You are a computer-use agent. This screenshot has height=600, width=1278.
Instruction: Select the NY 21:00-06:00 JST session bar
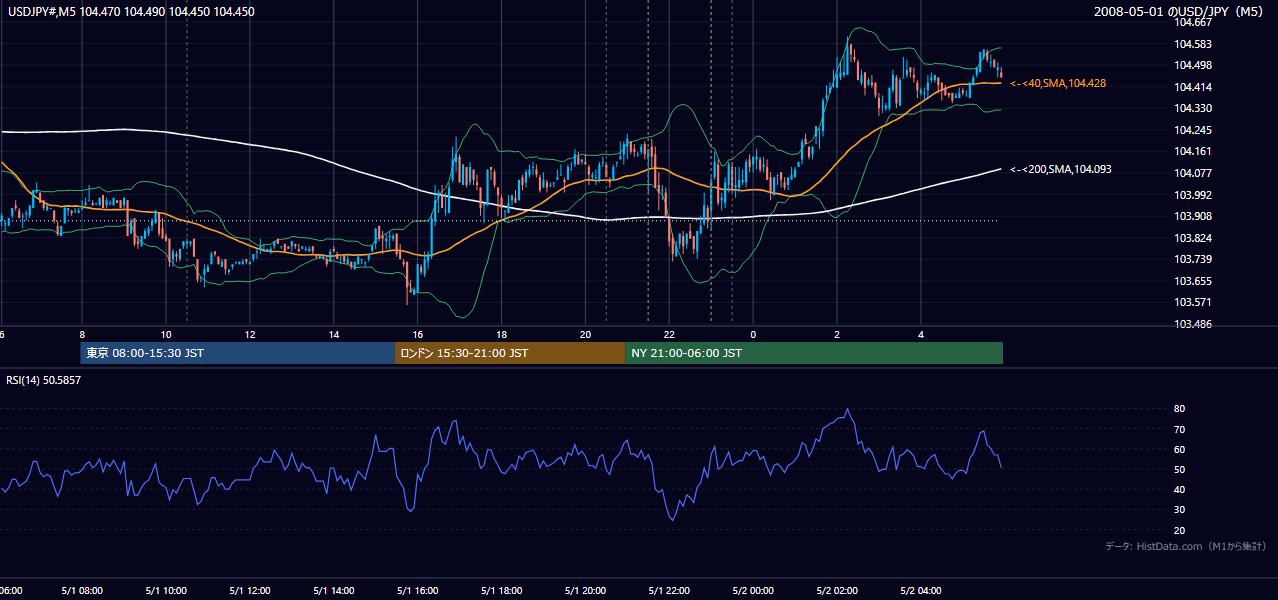(814, 353)
